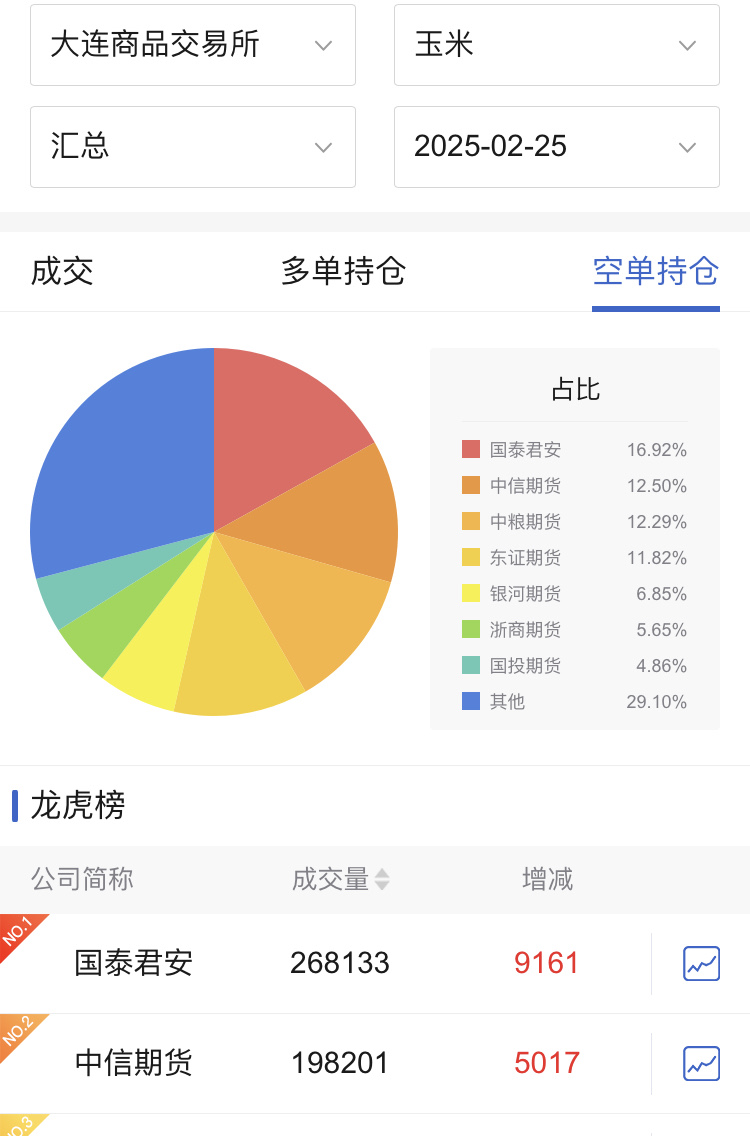Expand the 玉米 commodity dropdown
Image resolution: width=750 pixels, height=1136 pixels.
tap(556, 45)
